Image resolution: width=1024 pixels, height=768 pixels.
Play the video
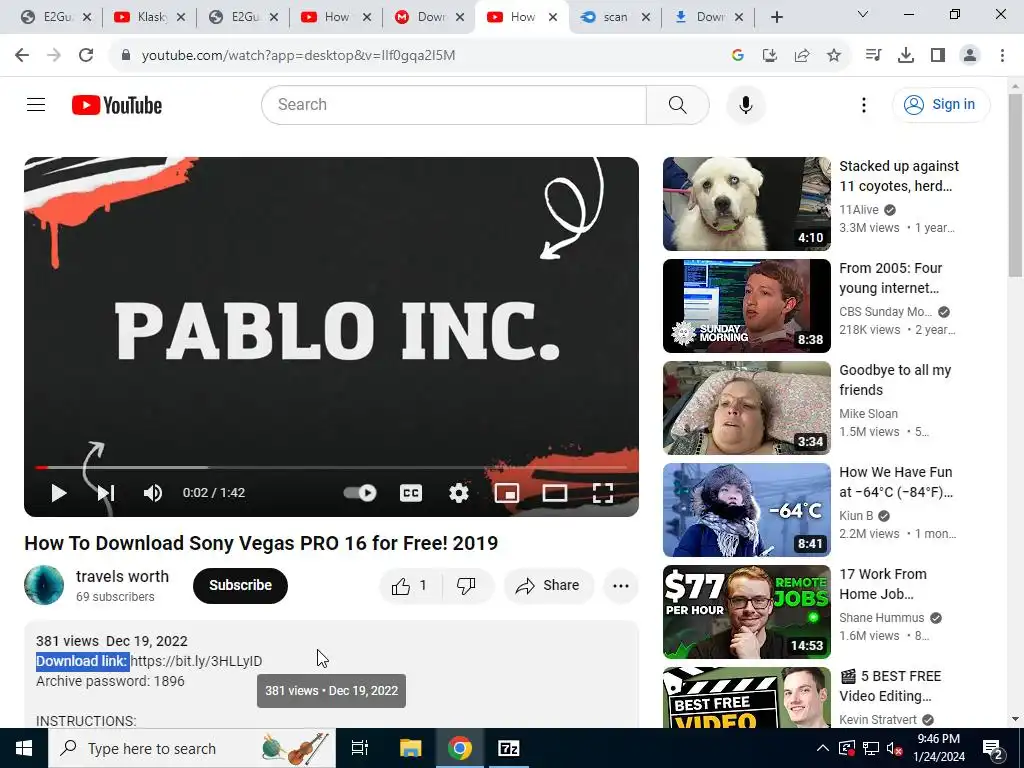click(59, 493)
